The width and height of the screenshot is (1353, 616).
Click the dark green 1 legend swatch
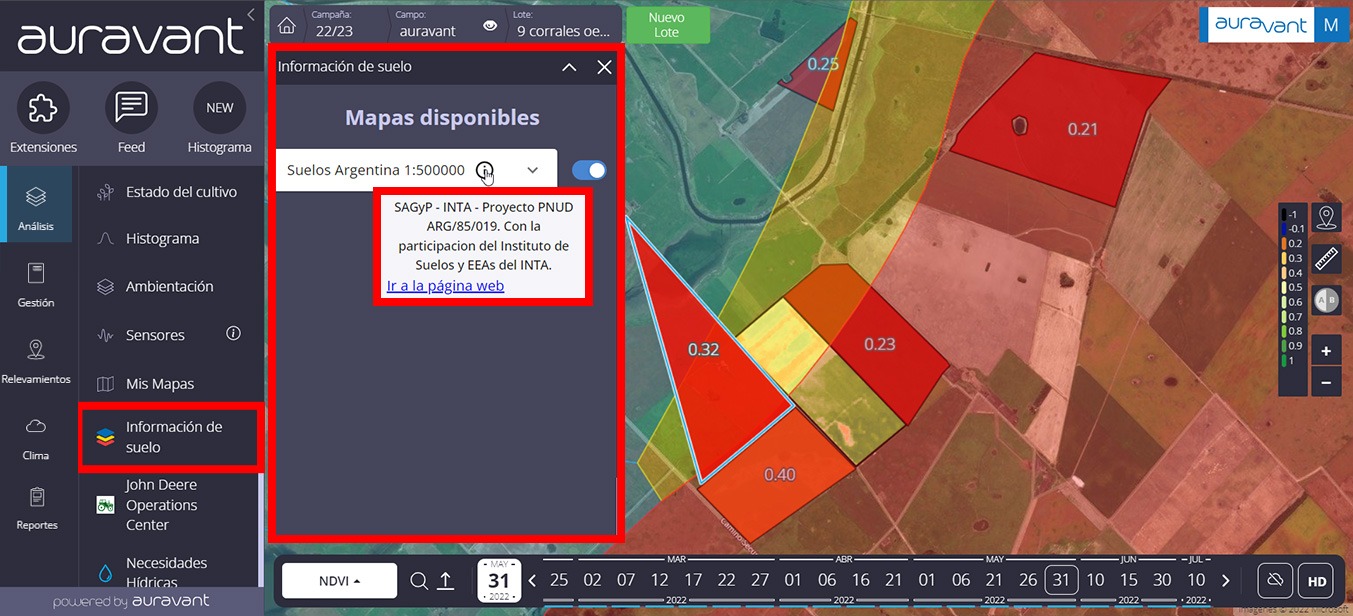tap(1285, 360)
